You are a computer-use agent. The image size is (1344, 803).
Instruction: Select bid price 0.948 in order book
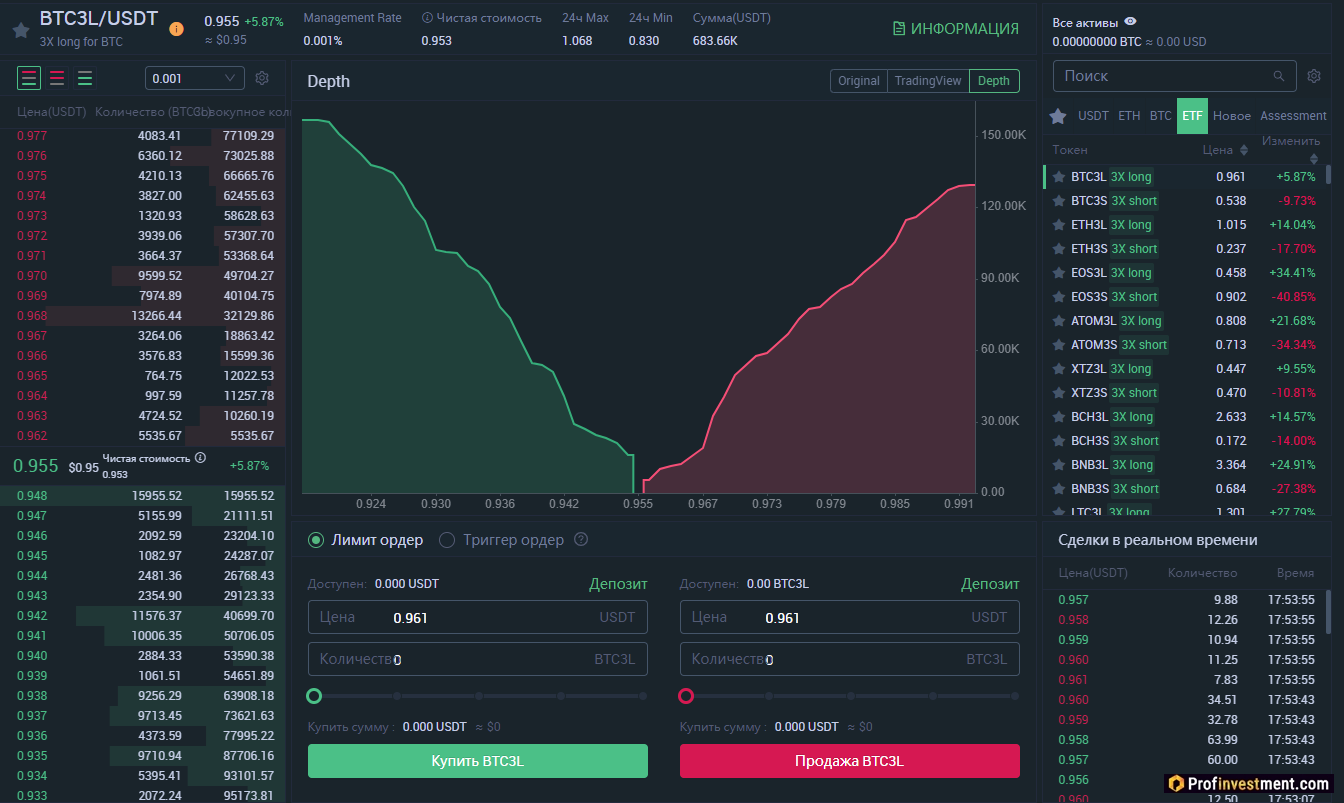[x=32, y=496]
